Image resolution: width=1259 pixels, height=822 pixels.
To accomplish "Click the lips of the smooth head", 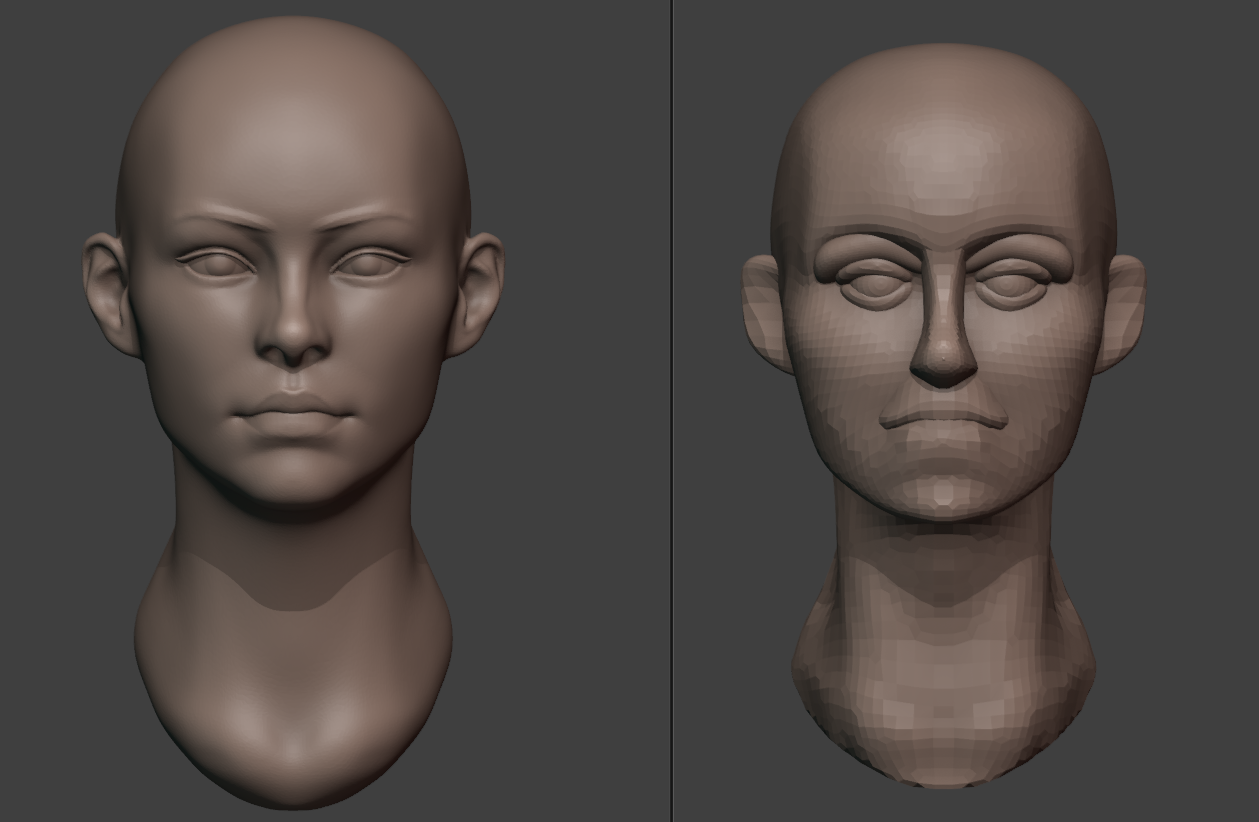I will click(293, 412).
